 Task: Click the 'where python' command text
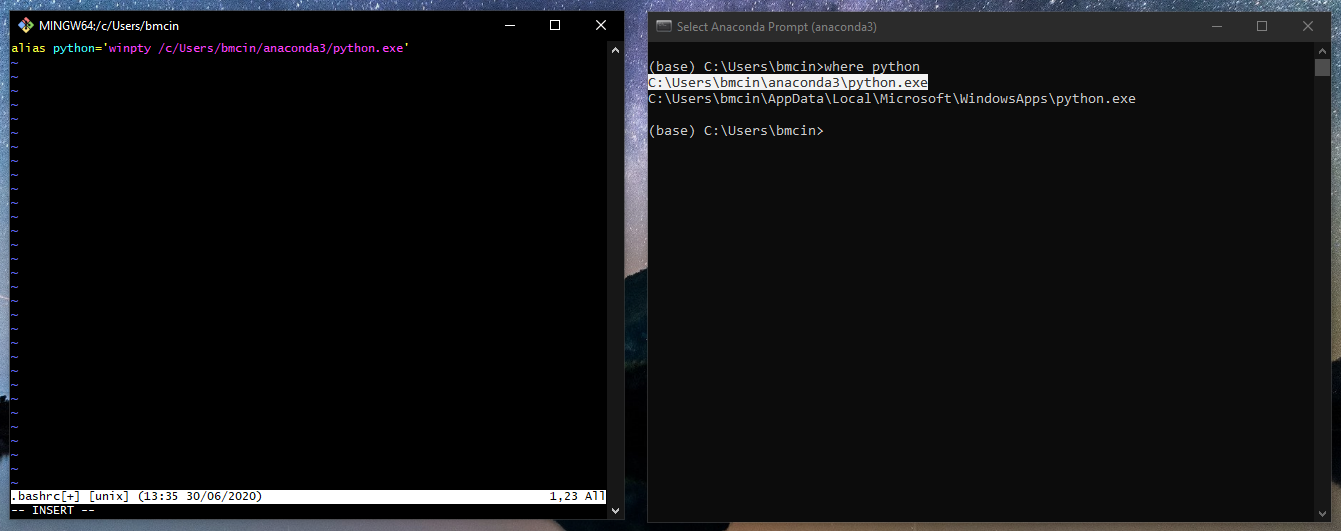tap(871, 67)
